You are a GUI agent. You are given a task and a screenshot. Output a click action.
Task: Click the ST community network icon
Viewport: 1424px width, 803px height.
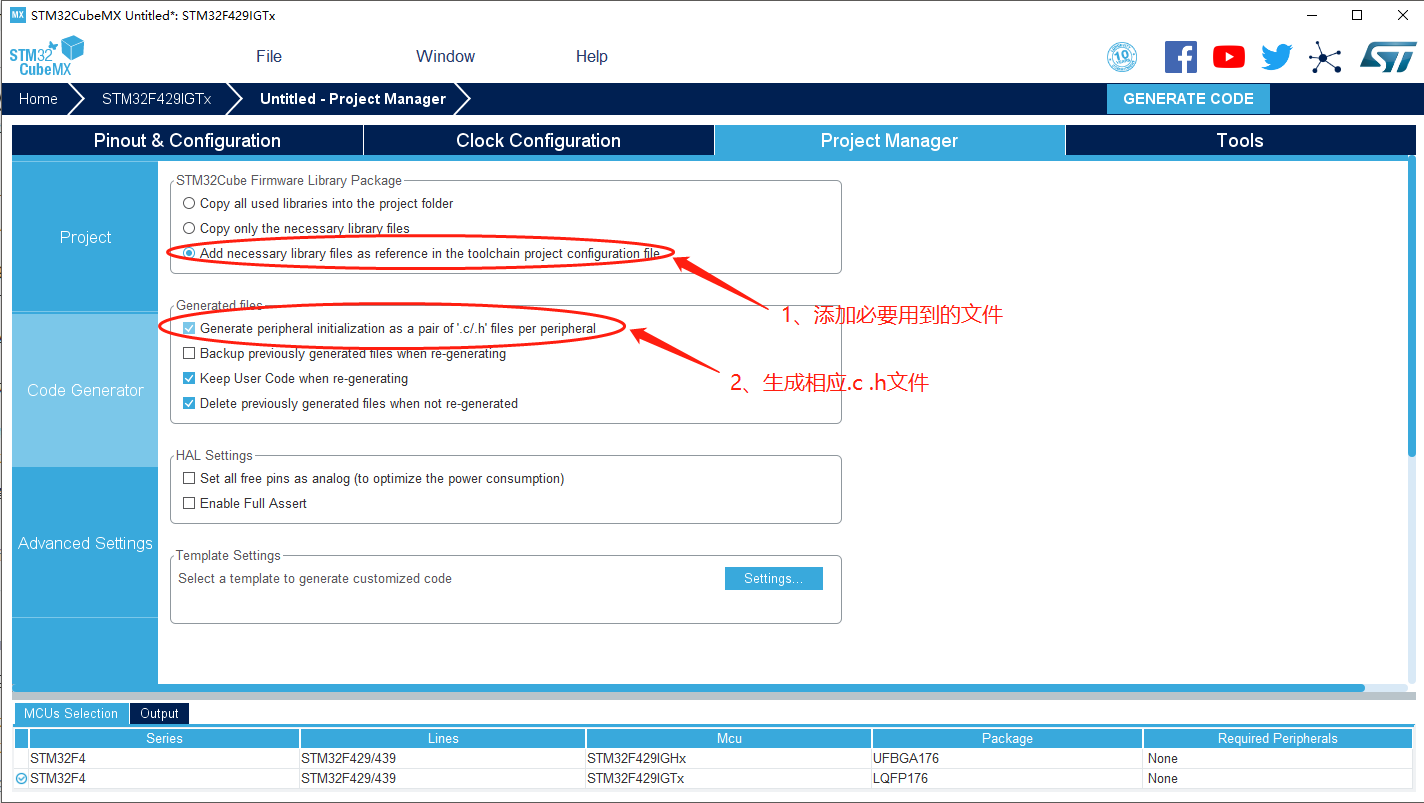tap(1325, 57)
